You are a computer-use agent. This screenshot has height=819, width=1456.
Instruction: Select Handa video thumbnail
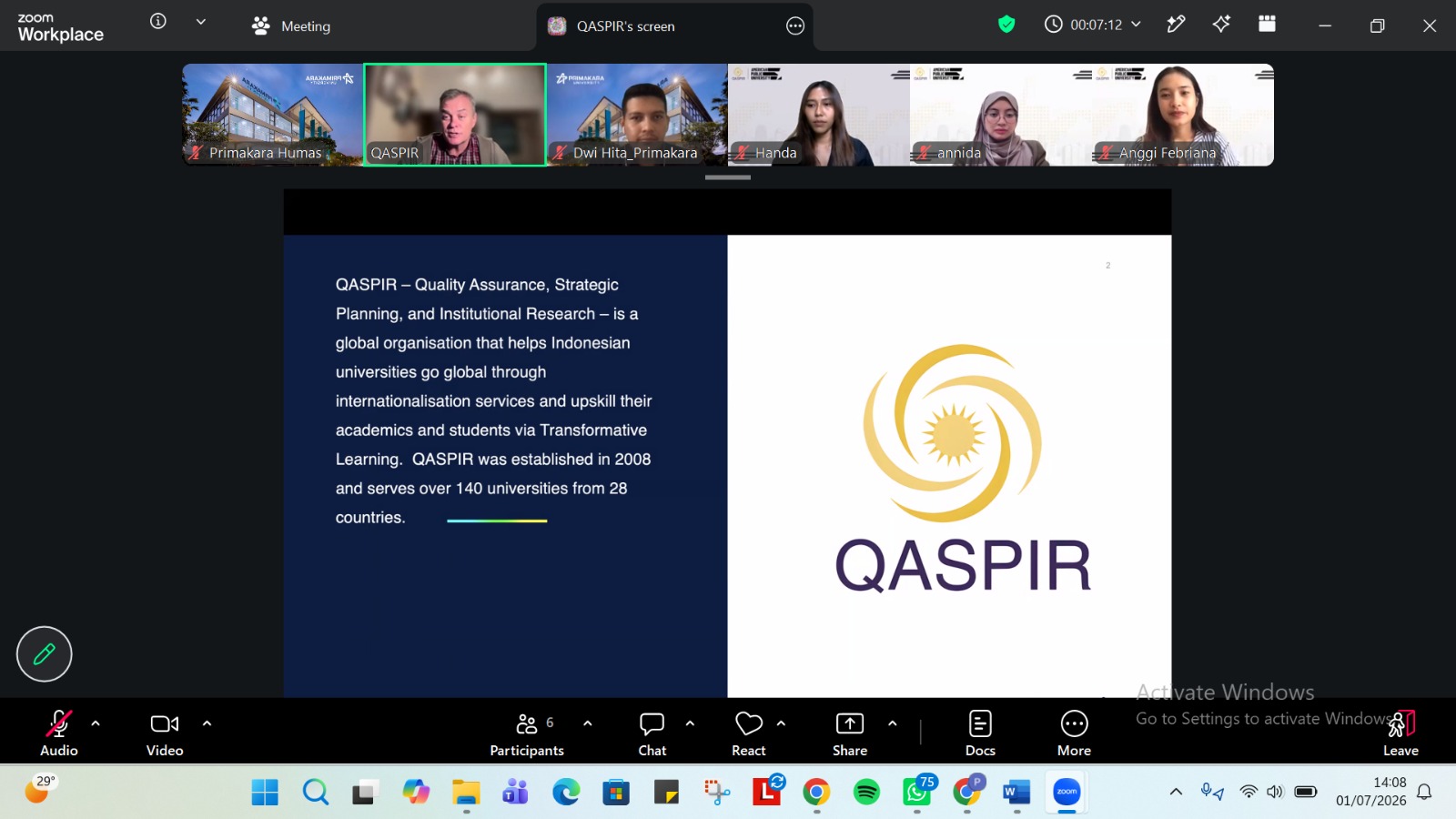(819, 115)
